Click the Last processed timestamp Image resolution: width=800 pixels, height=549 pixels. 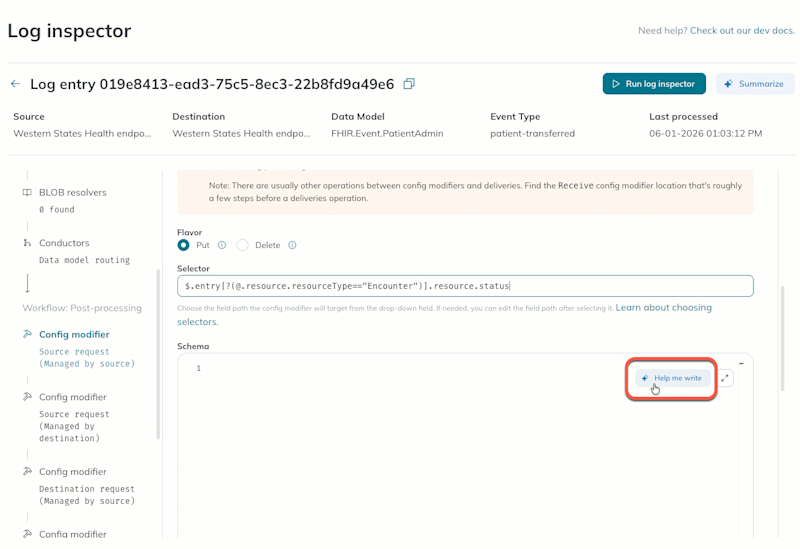tap(706, 134)
